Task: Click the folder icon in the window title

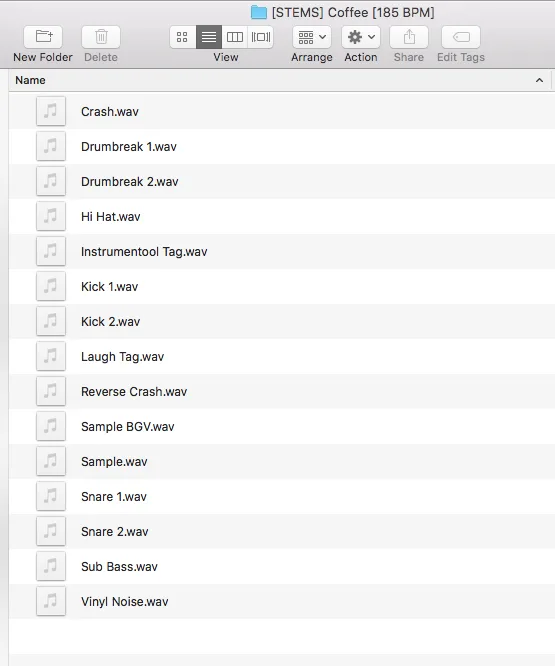Action: [259, 12]
